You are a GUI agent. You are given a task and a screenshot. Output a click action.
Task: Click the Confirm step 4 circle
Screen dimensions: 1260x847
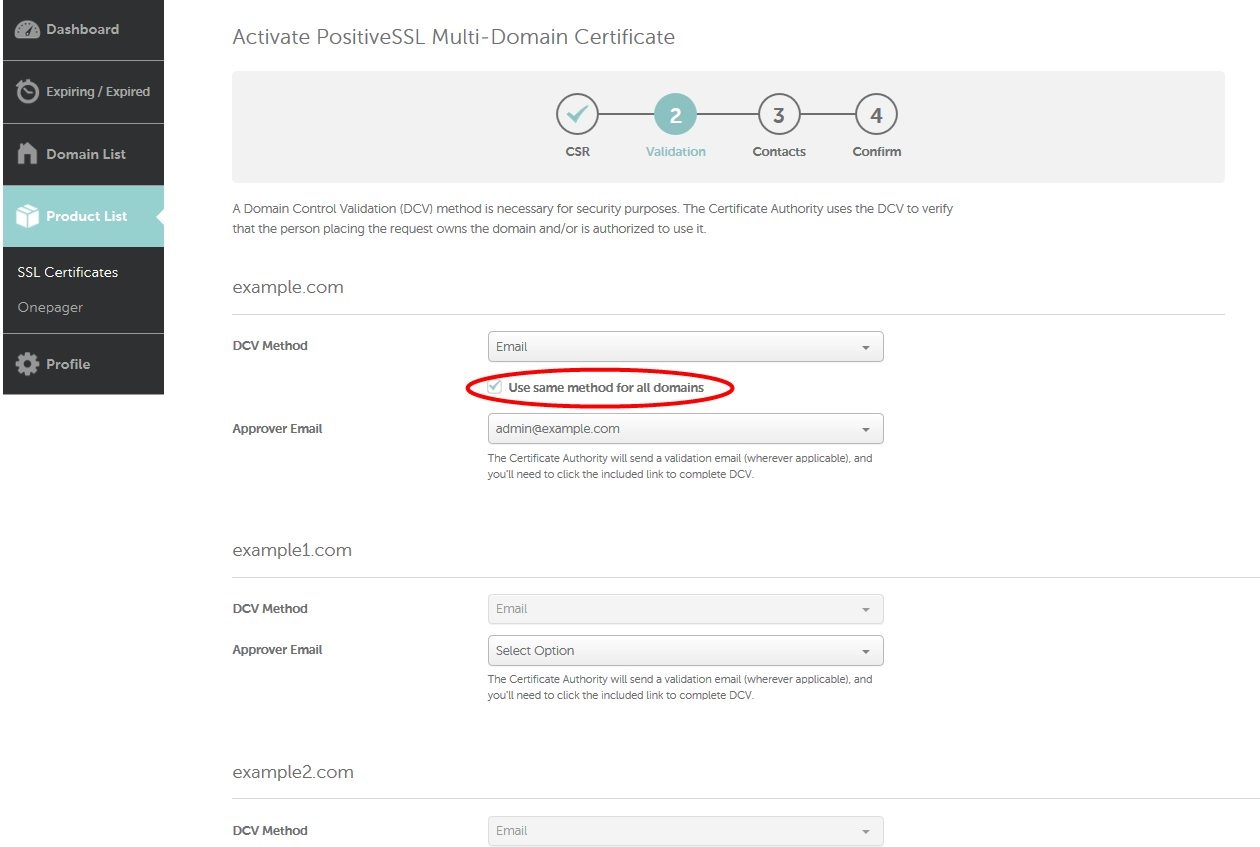876,114
